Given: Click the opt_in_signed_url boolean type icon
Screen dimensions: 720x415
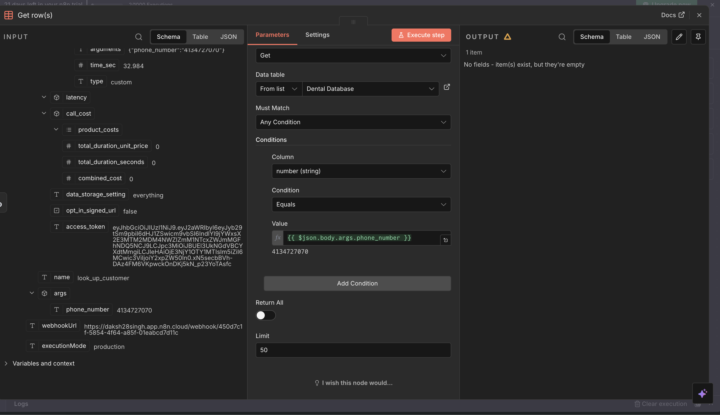Looking at the screenshot, I should (56, 211).
